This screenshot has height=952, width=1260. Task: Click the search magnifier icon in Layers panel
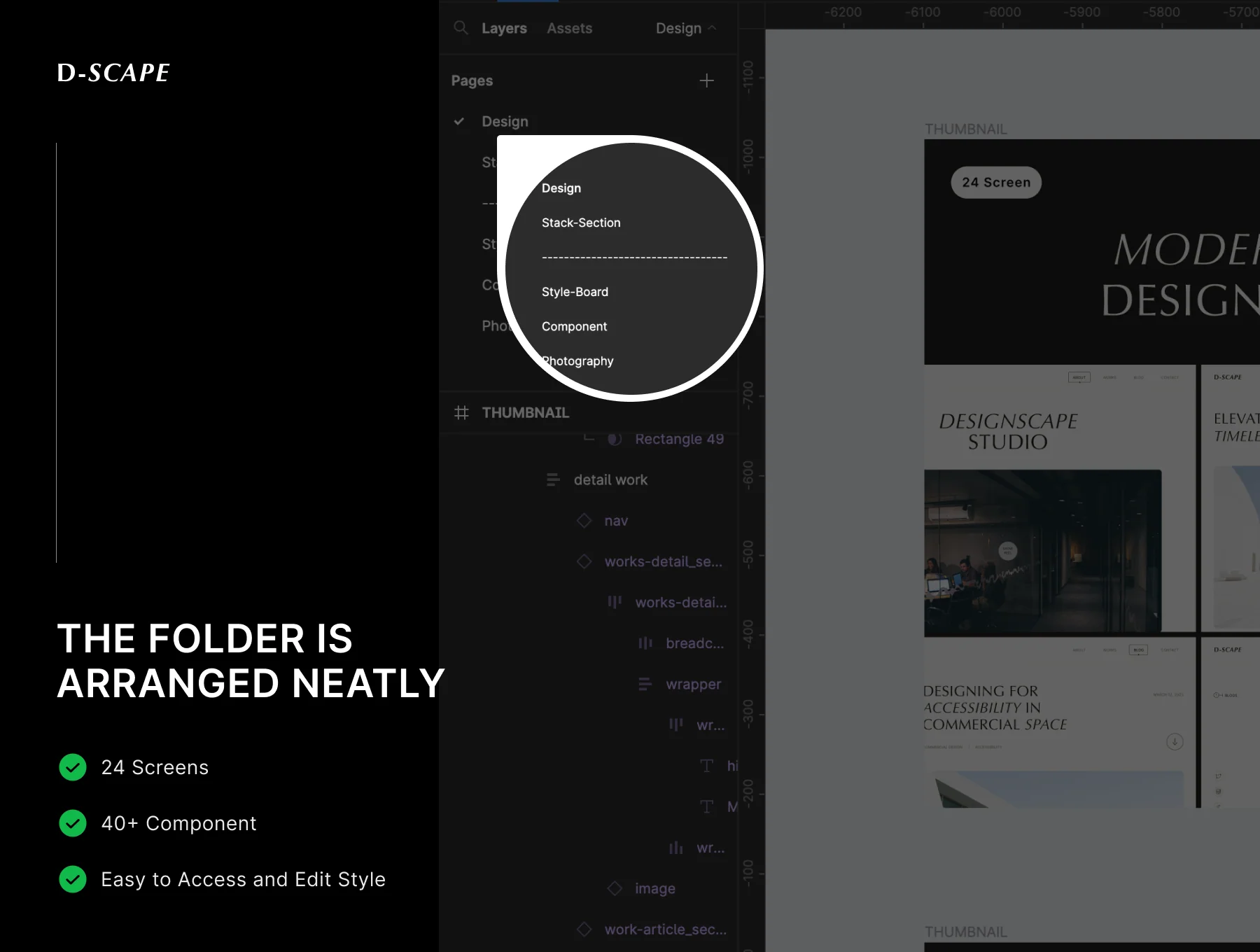(461, 28)
